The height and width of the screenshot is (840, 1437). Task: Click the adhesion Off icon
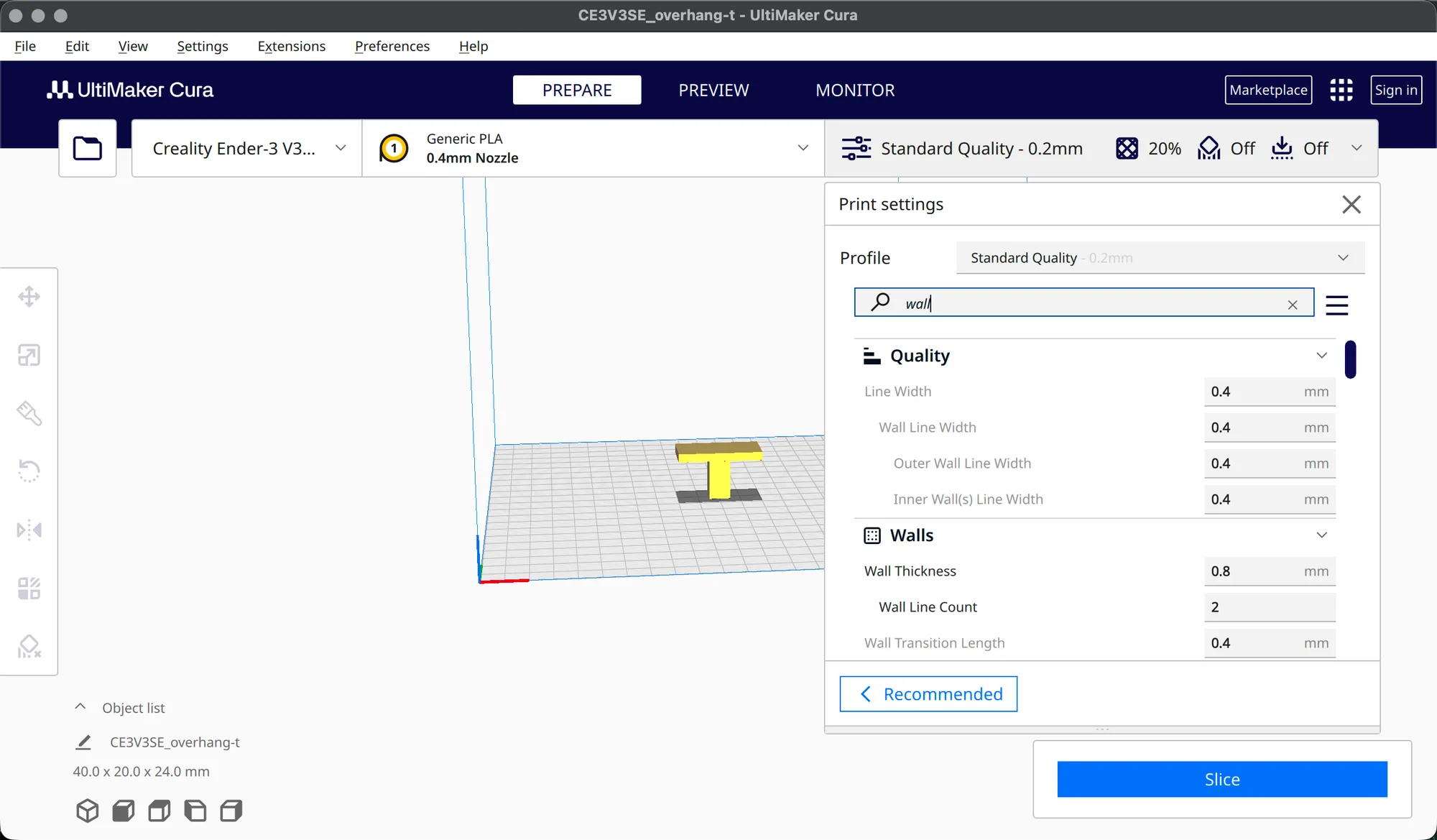1282,148
